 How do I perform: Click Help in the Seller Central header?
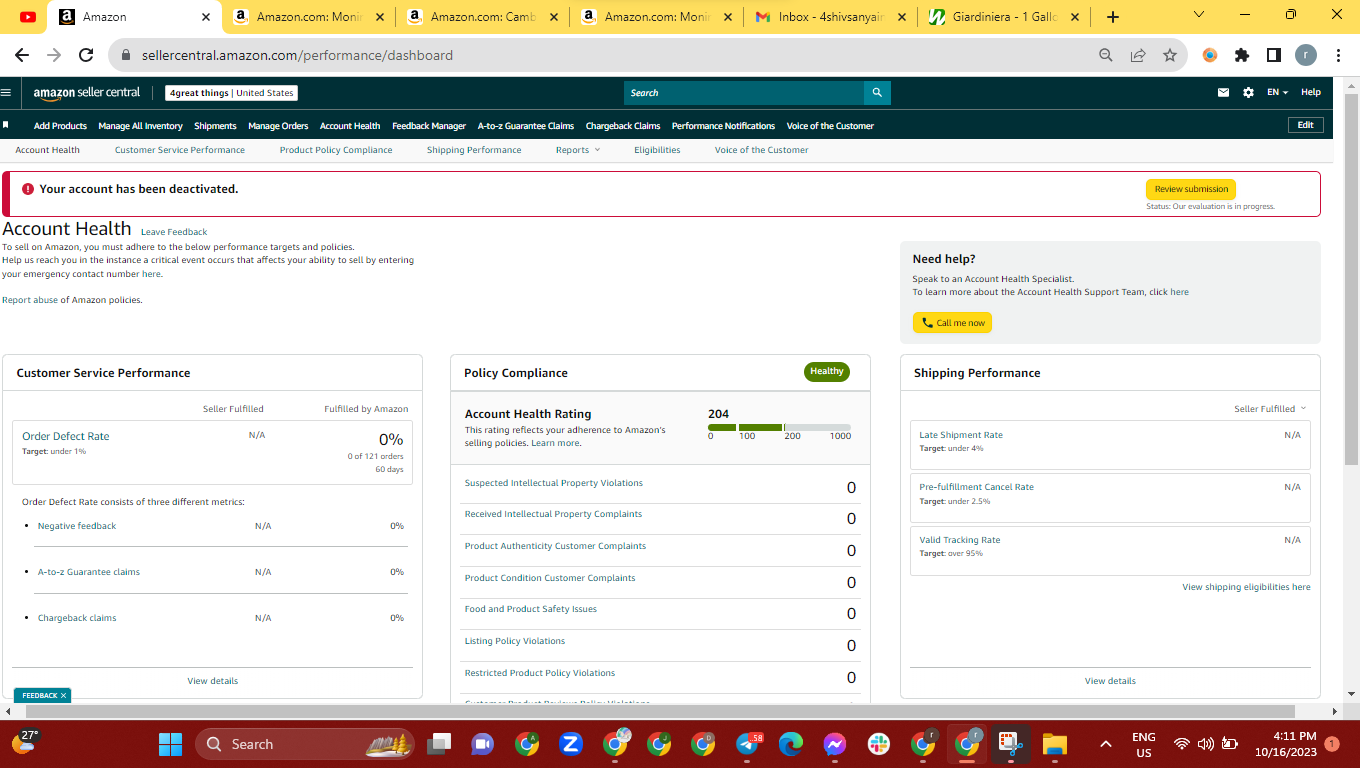(x=1311, y=92)
